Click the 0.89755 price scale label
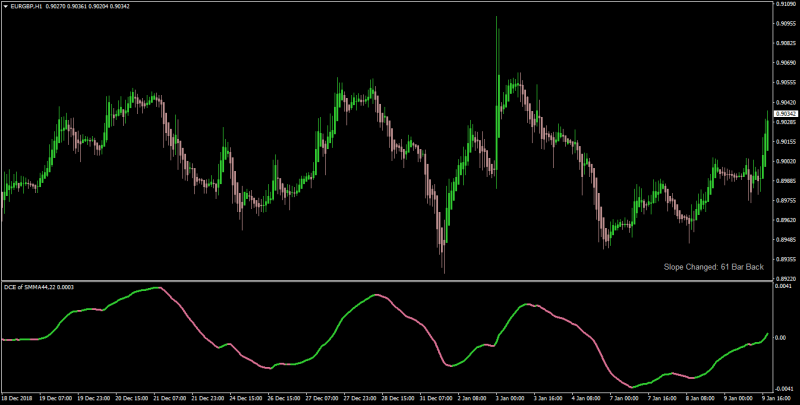Screen dimensions: 800x405 pyautogui.click(x=786, y=200)
